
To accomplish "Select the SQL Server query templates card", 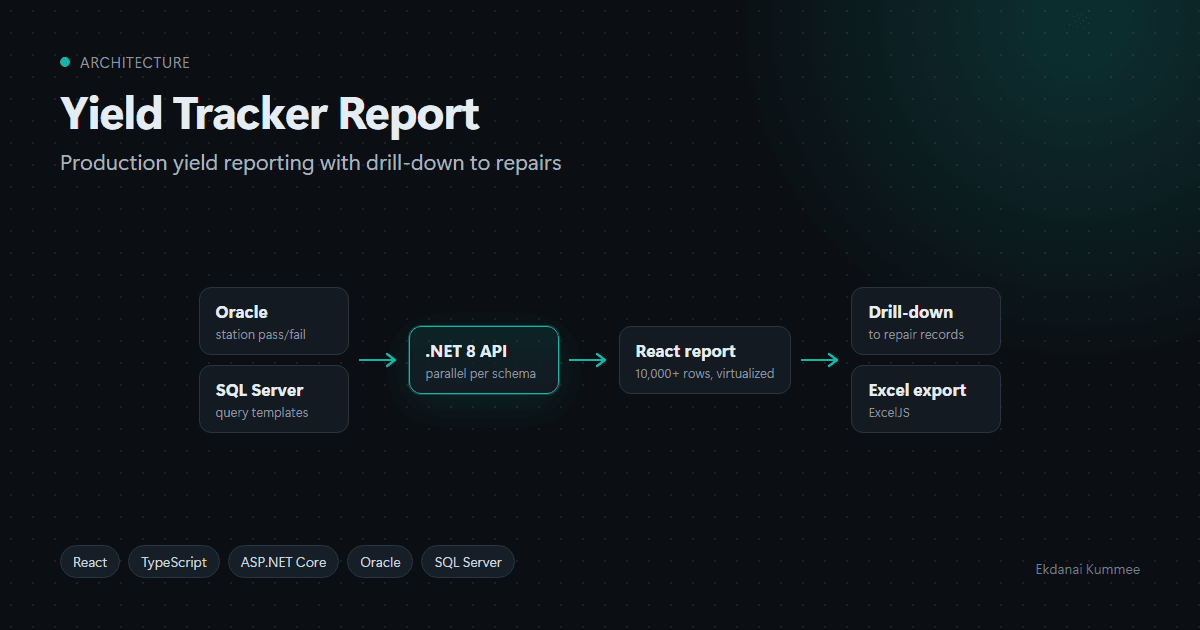I will click(x=274, y=399).
